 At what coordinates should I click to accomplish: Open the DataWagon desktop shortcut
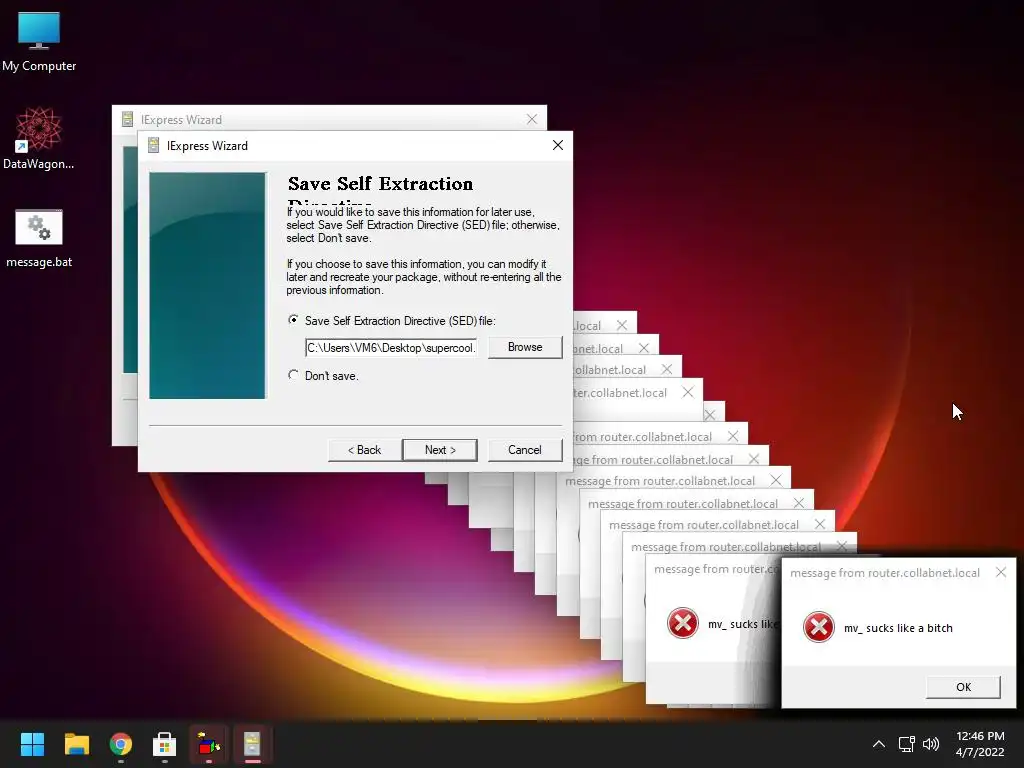click(x=39, y=138)
